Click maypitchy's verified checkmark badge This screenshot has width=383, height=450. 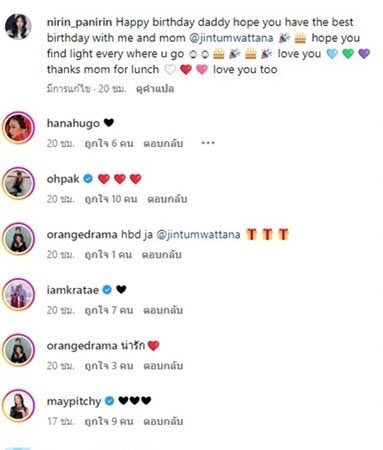[x=109, y=401]
